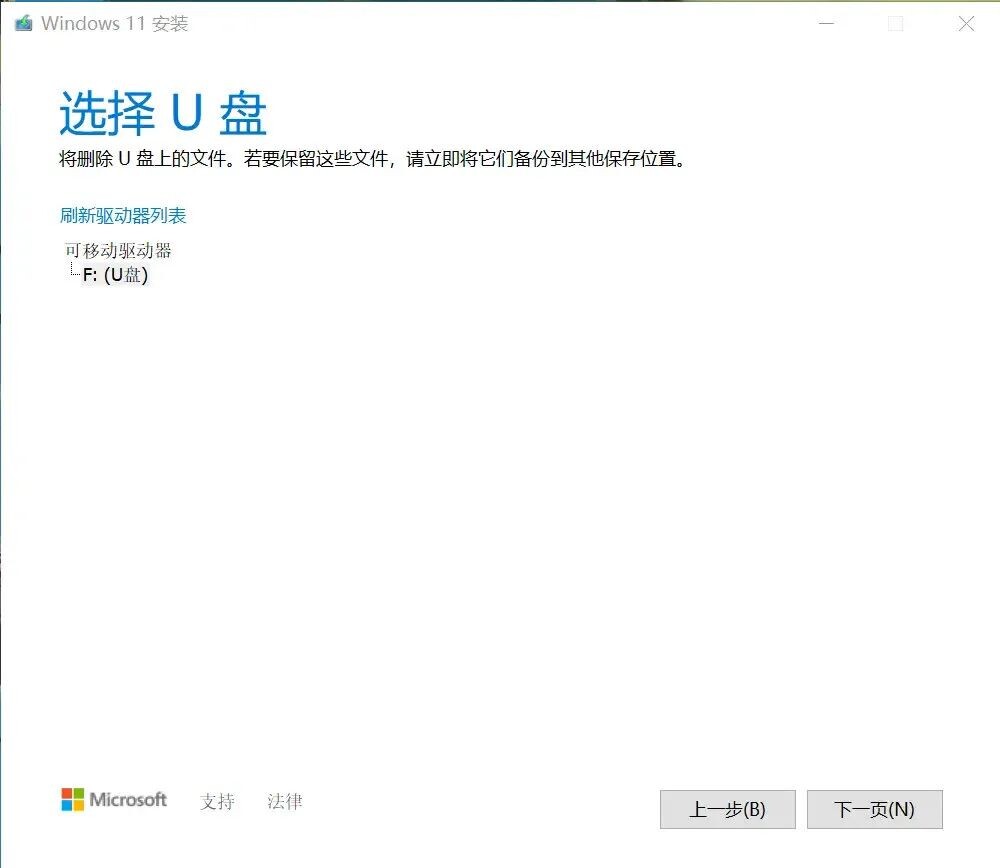This screenshot has height=868, width=1000.
Task: Click the 选择 U 盘 page heading
Action: point(162,112)
